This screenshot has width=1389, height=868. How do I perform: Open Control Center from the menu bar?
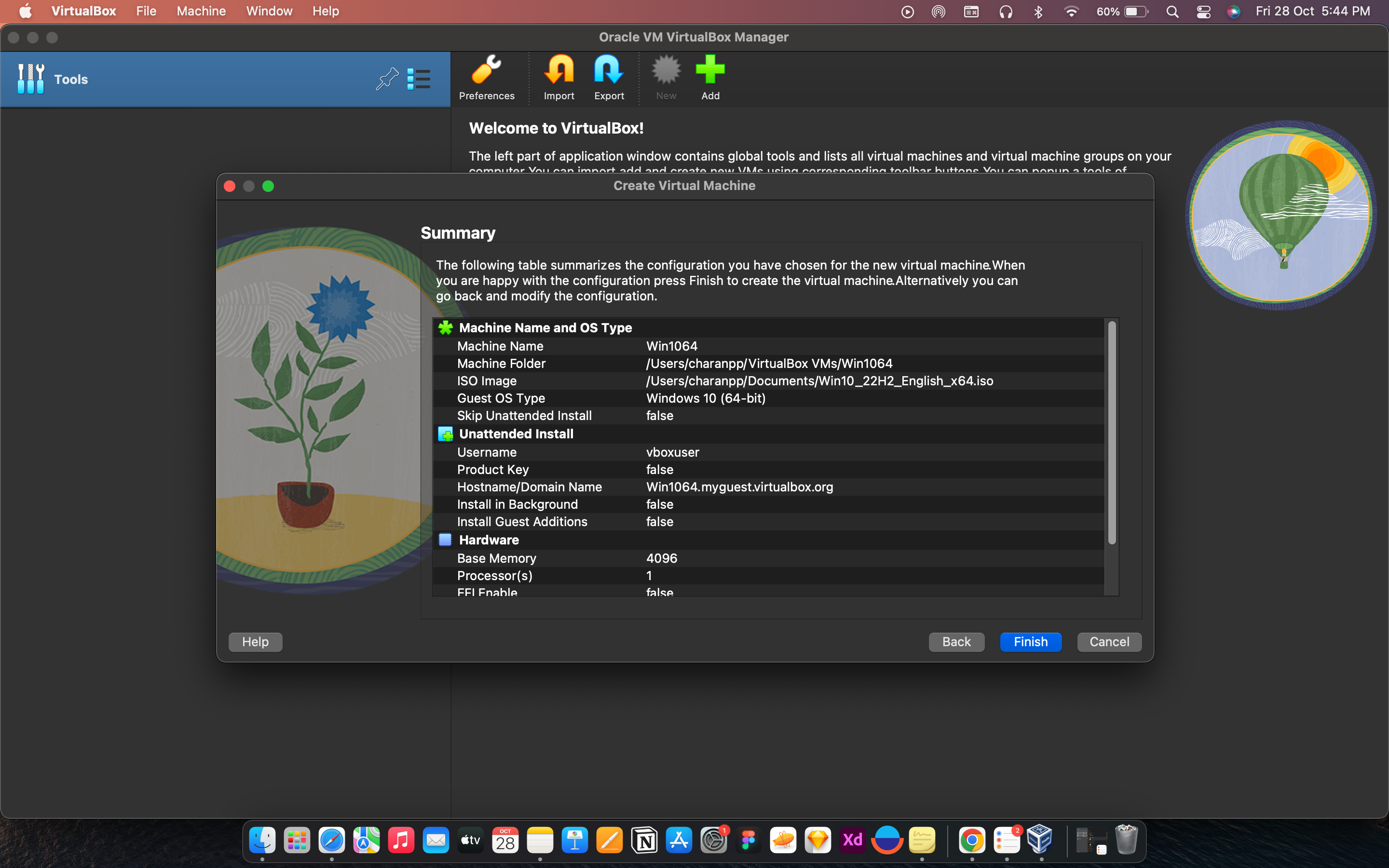coord(1203,12)
